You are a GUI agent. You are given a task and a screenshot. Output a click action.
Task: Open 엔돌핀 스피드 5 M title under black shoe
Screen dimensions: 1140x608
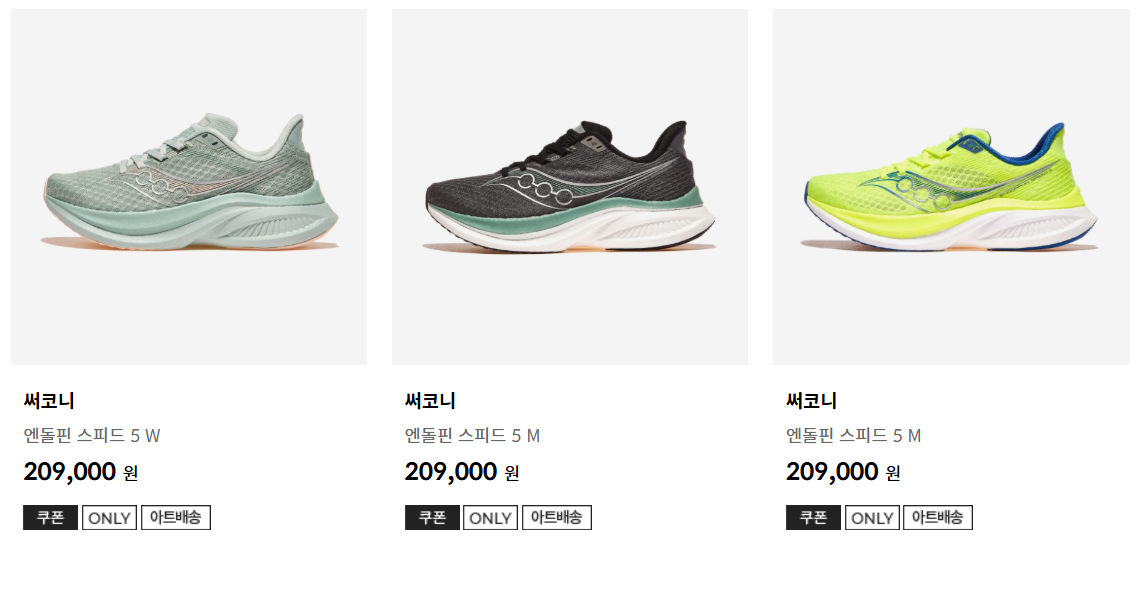(x=473, y=436)
